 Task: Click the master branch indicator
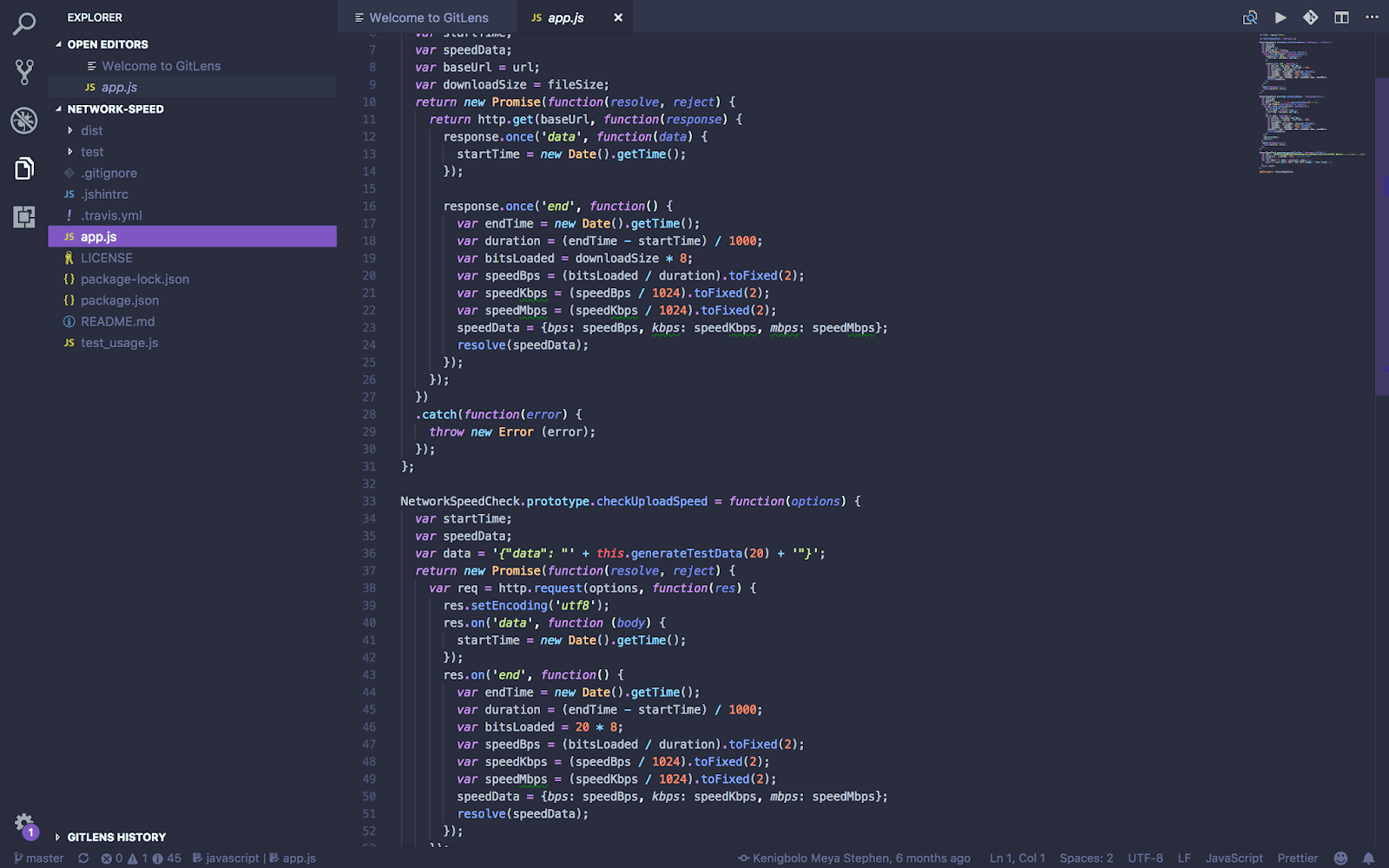(x=39, y=858)
